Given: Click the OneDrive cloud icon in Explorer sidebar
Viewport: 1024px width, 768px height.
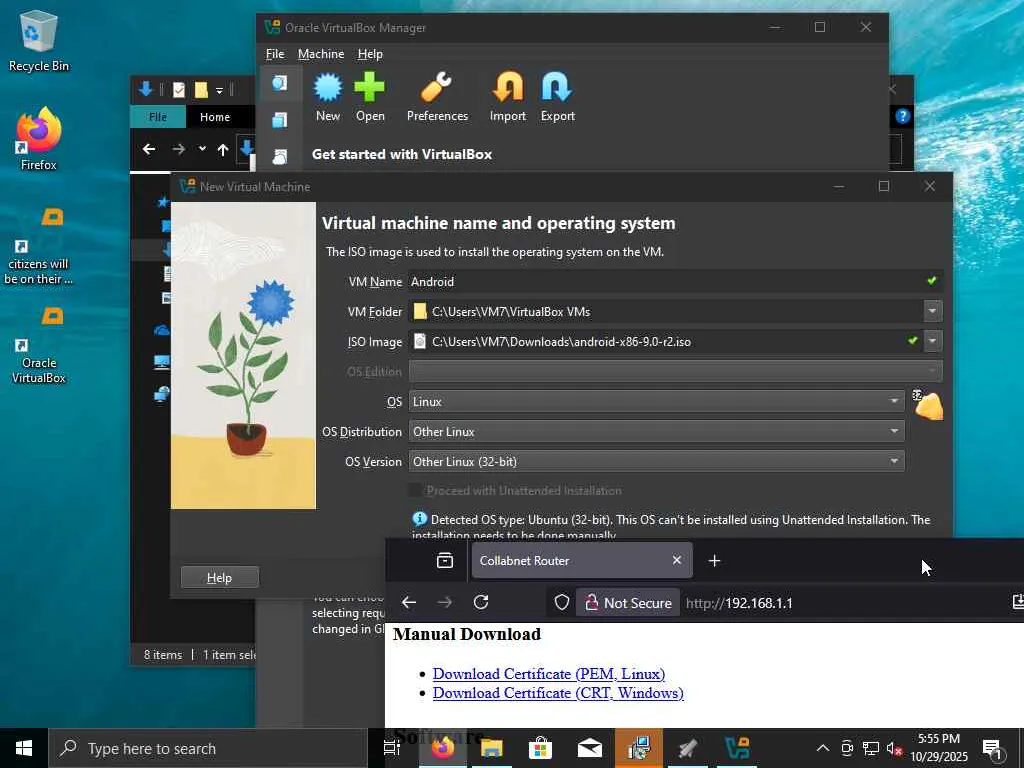Looking at the screenshot, I should coord(161,330).
